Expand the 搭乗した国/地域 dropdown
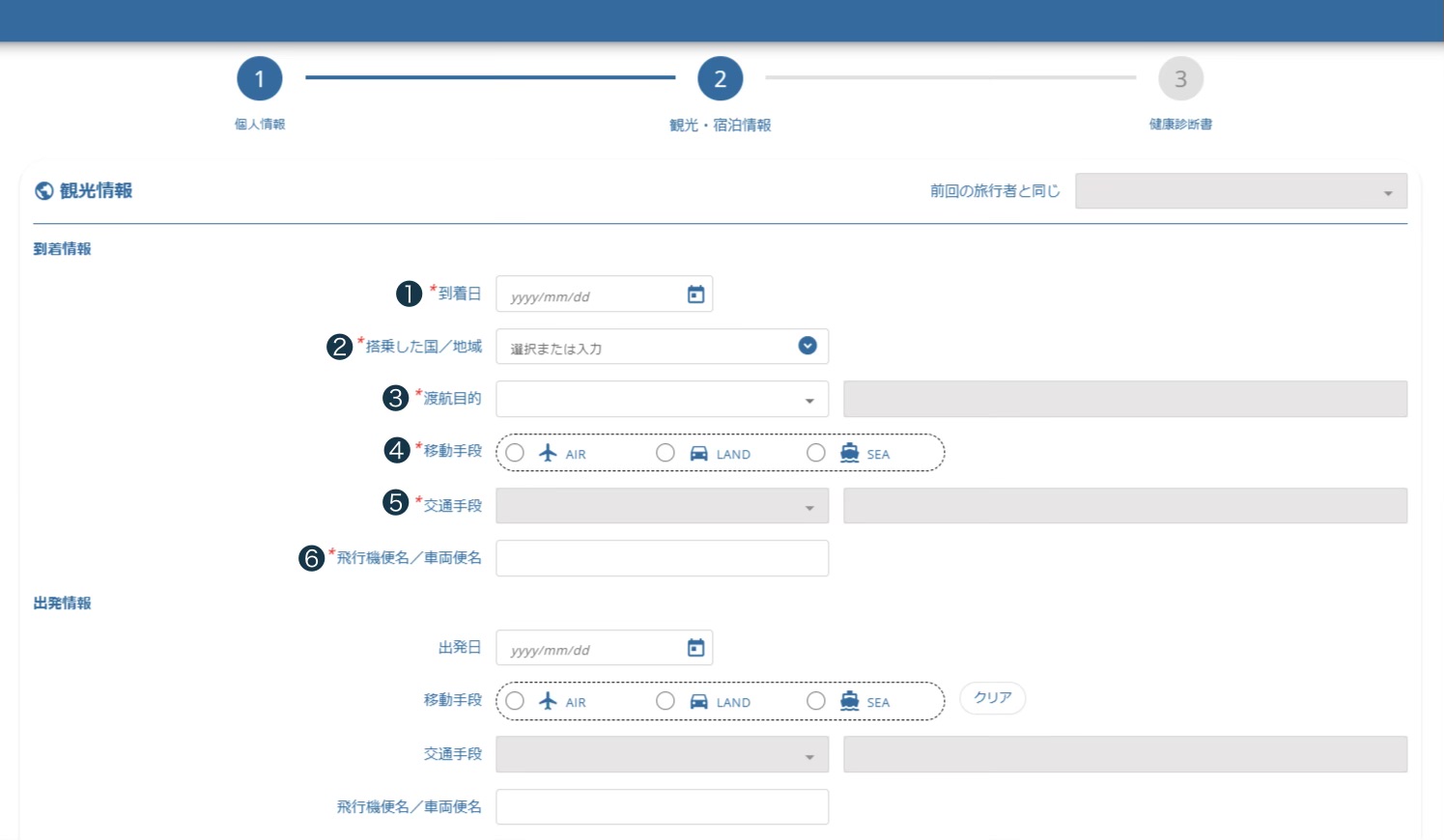 (807, 346)
